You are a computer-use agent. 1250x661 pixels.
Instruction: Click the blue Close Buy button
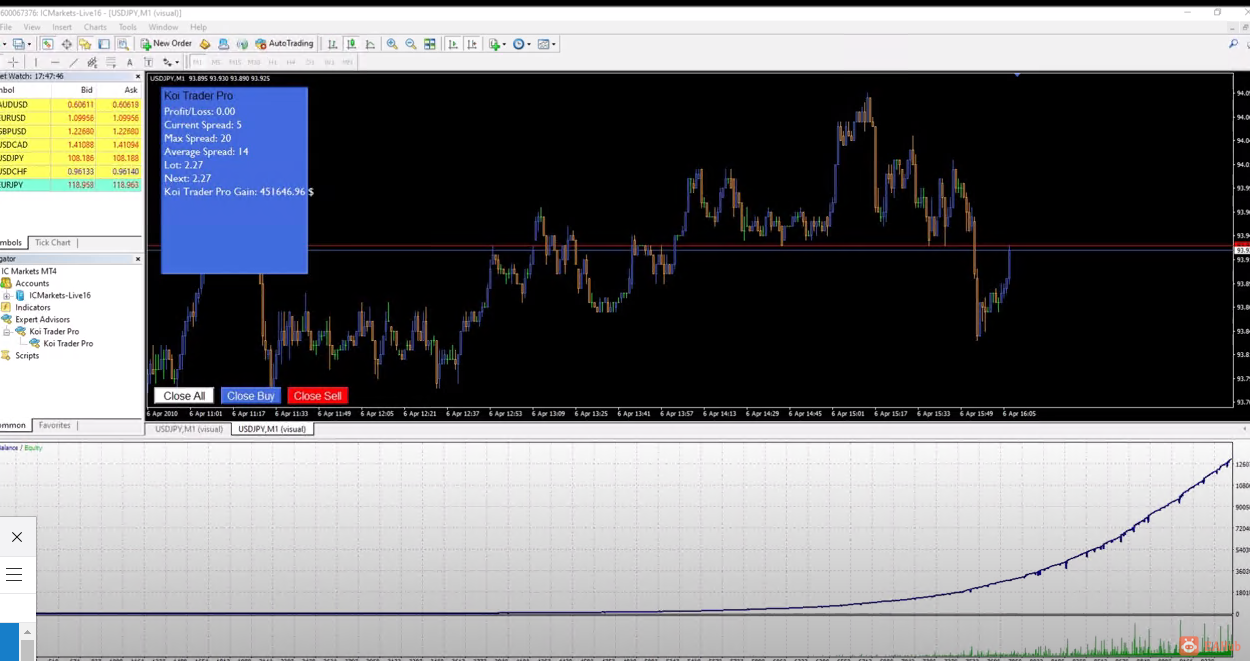[x=251, y=396]
